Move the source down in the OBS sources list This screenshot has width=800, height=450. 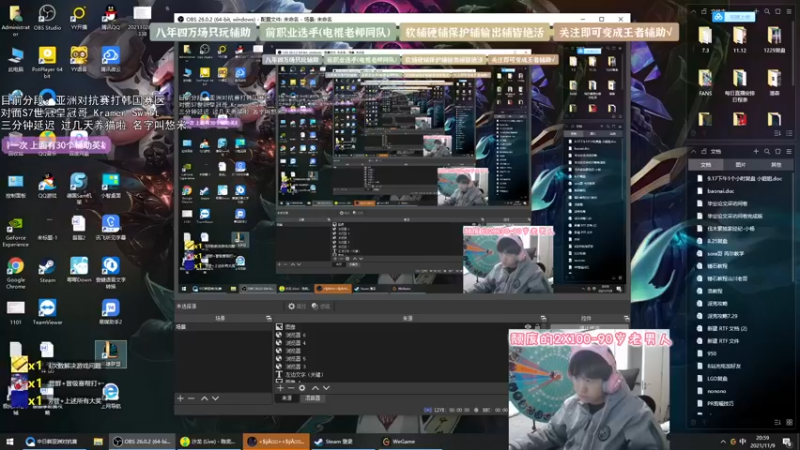(x=327, y=388)
